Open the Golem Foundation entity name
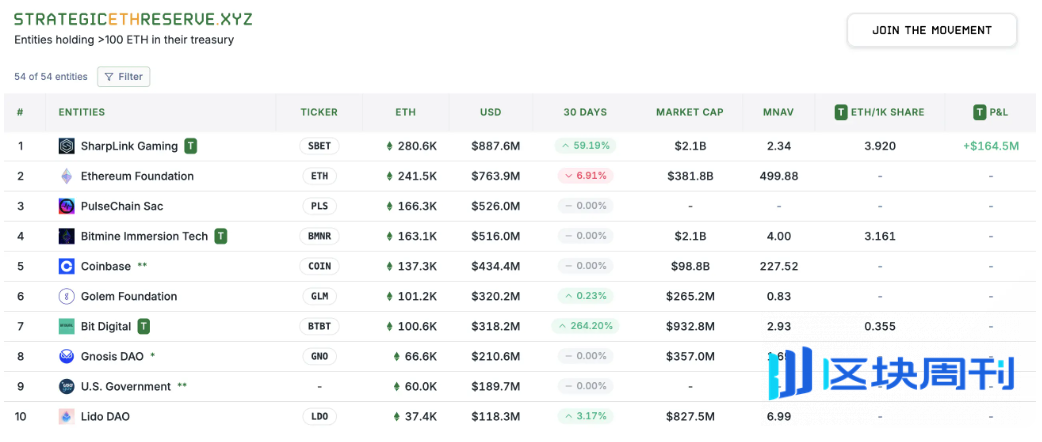 coord(129,296)
